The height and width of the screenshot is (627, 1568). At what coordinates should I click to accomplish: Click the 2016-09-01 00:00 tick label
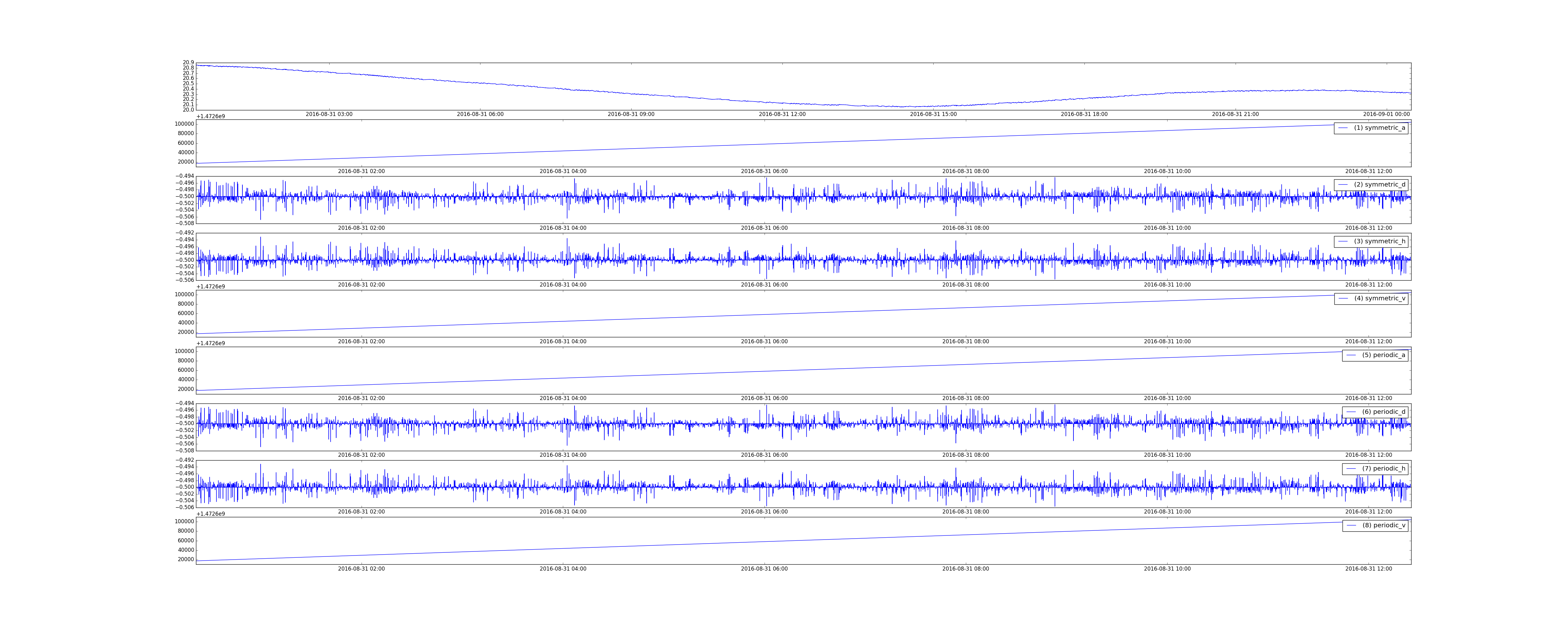[1386, 114]
